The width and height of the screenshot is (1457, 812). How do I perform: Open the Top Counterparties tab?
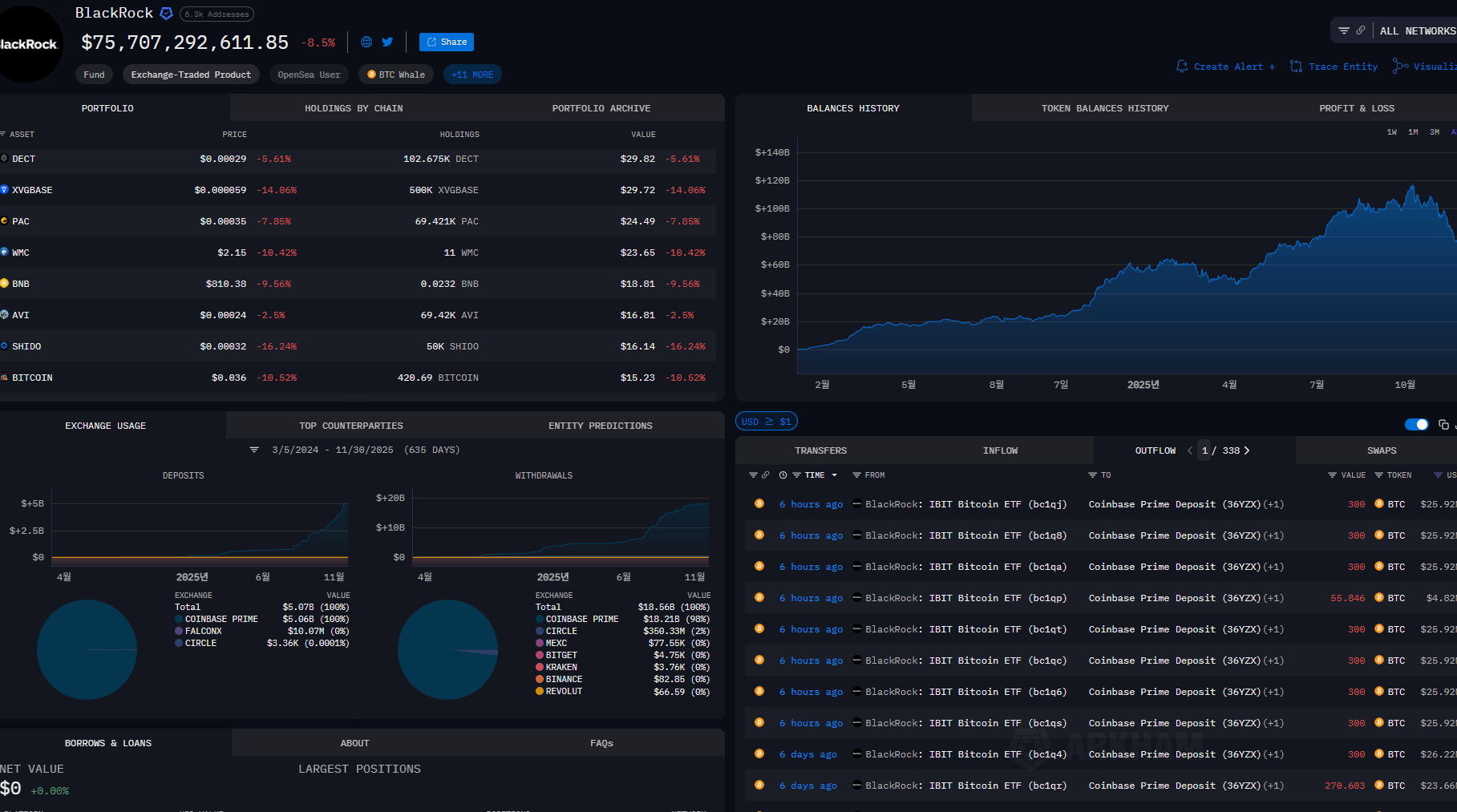coord(351,426)
